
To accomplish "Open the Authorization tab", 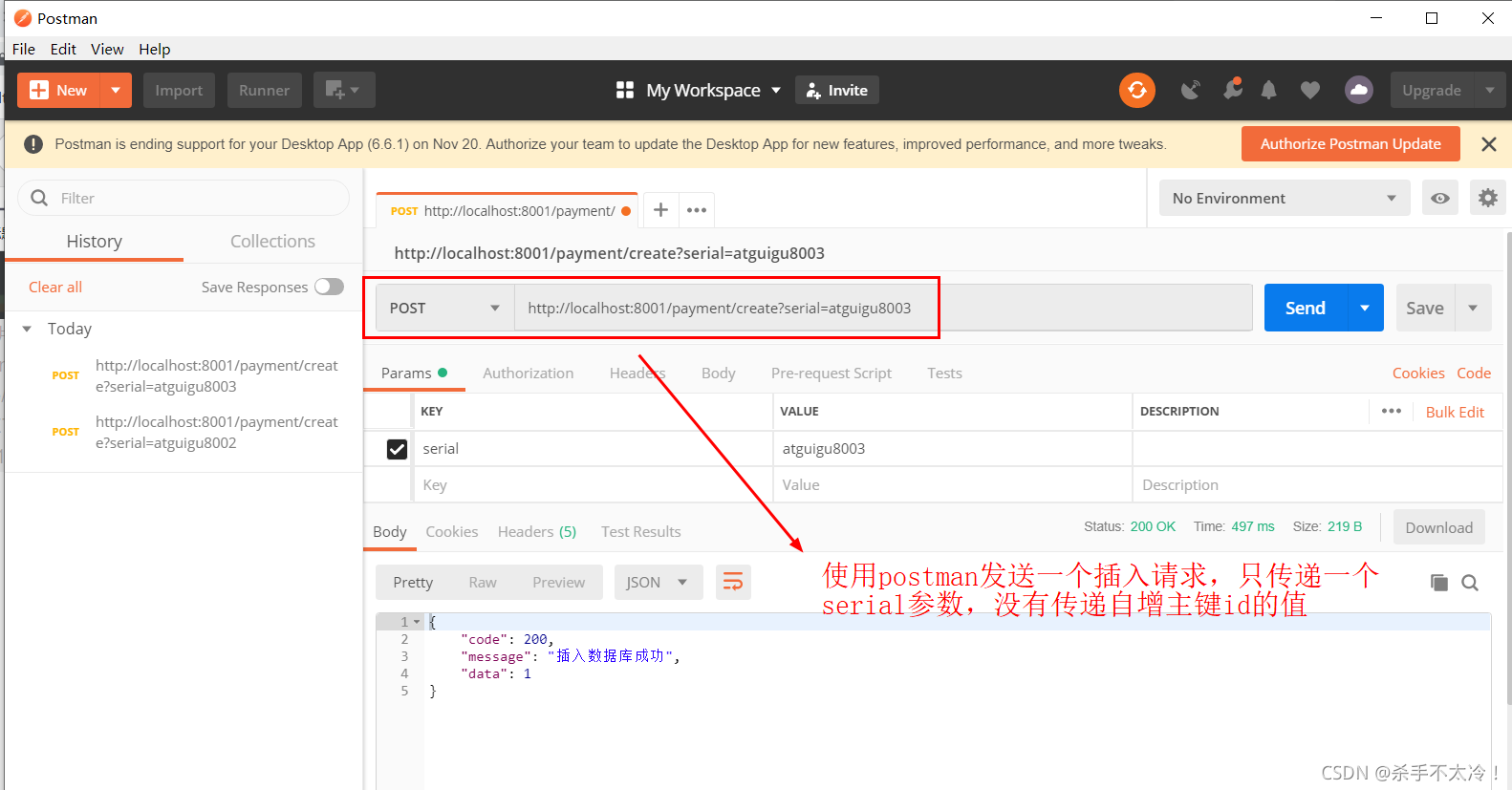I will click(529, 373).
